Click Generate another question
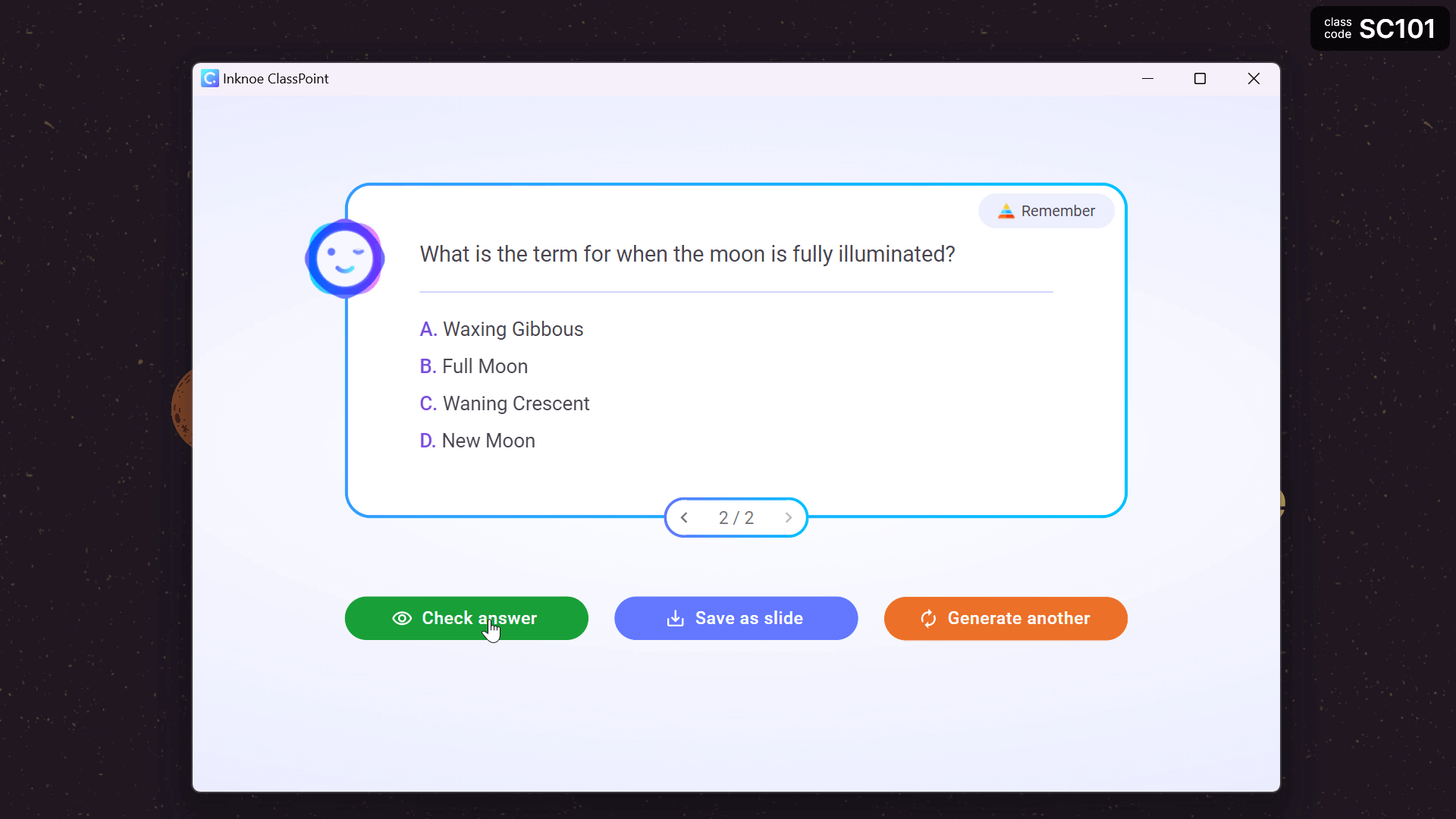 point(1006,618)
